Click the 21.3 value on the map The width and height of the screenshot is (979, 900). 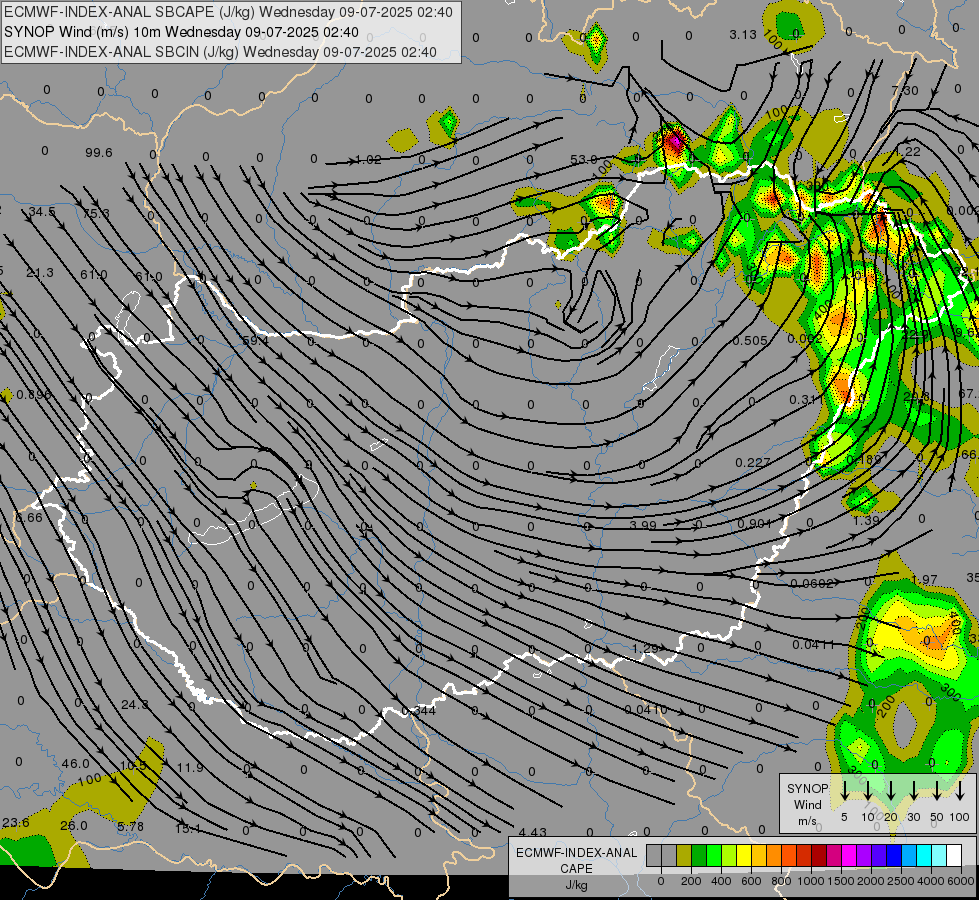click(x=40, y=272)
